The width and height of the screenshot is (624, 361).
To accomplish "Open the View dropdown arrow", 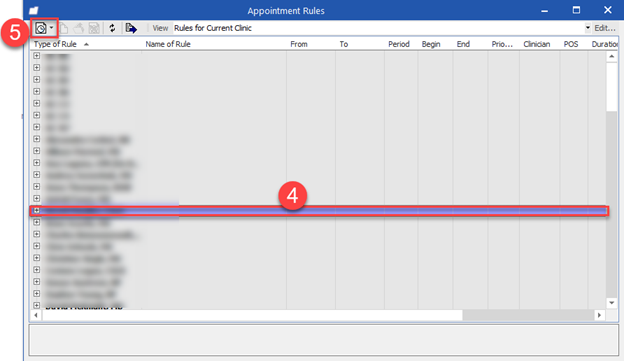I will pyautogui.click(x=587, y=28).
